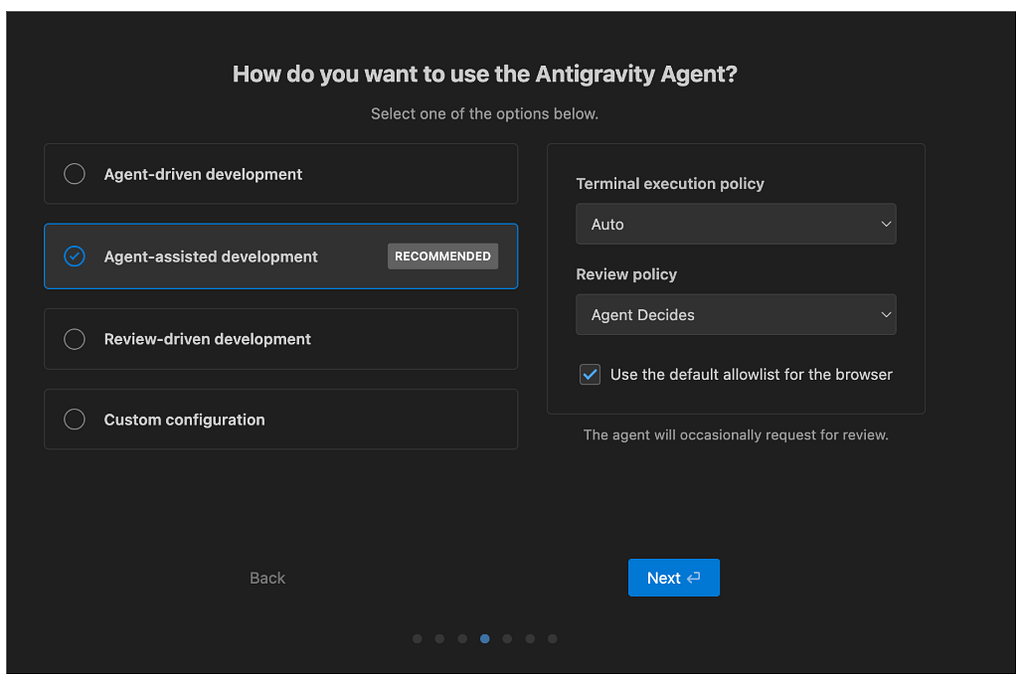1024x688 pixels.
Task: Click 'The agent will occasionally request for review.' text
Action: coord(735,435)
